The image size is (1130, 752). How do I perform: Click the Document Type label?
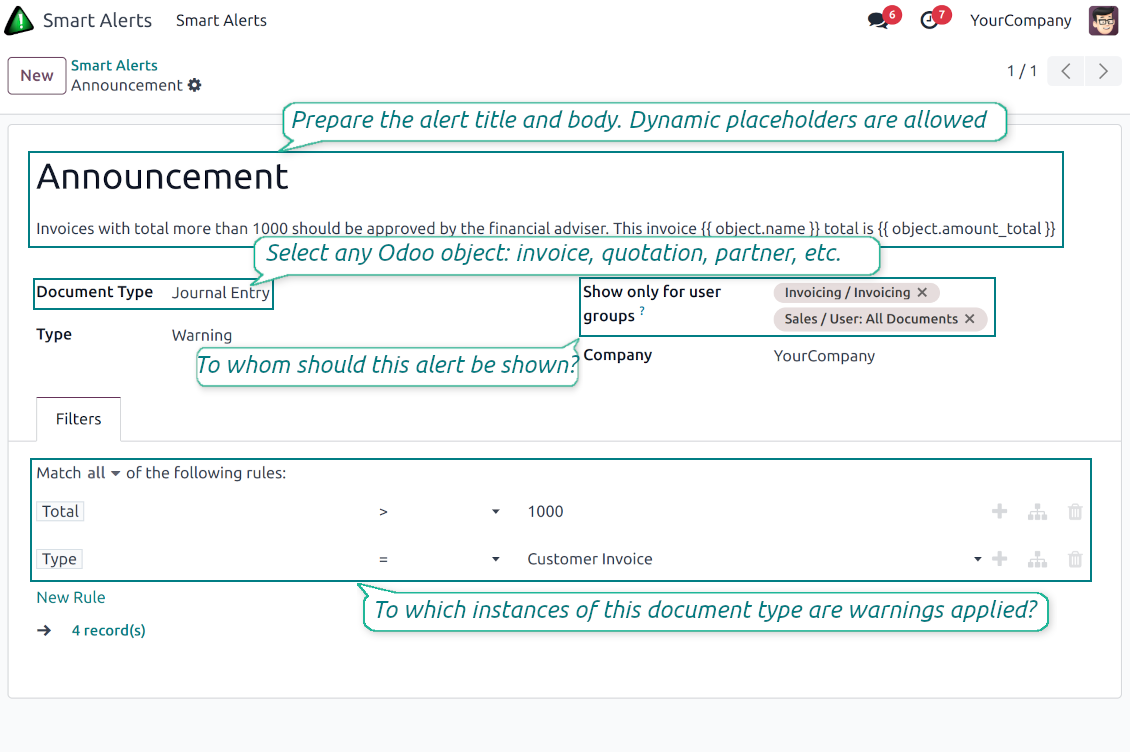tap(94, 292)
